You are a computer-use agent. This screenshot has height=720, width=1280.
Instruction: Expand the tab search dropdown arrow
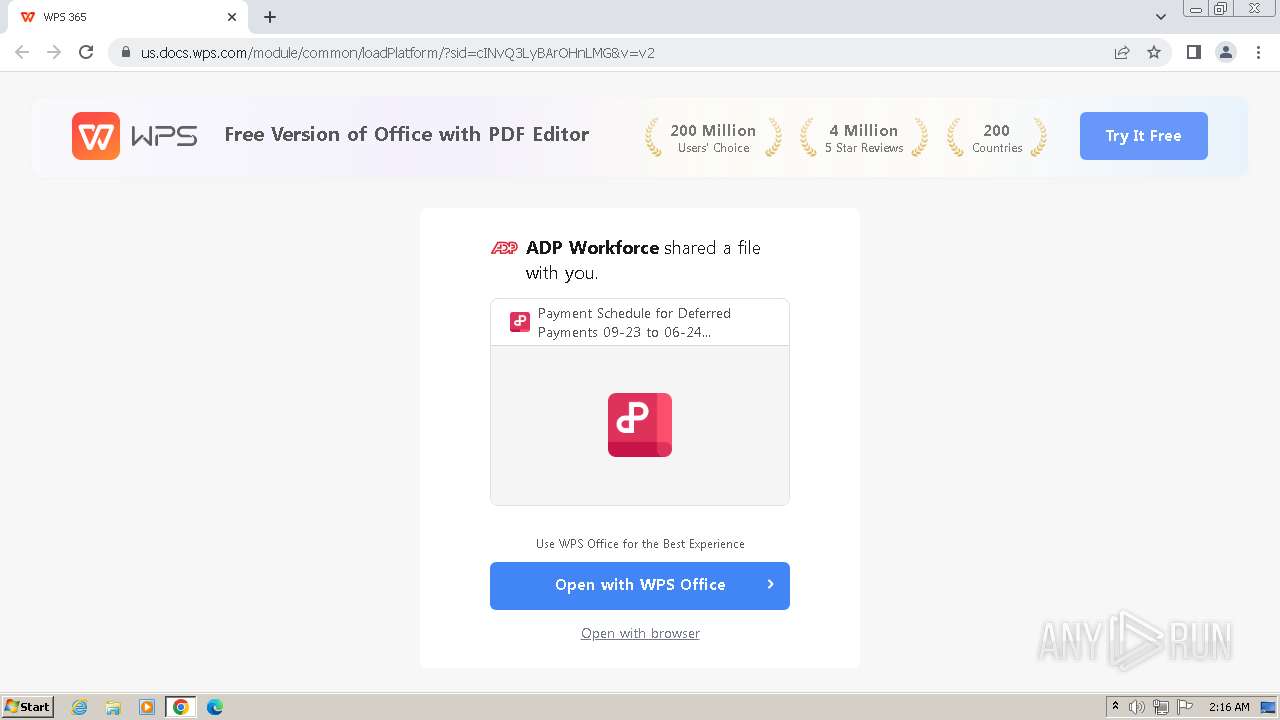[x=1161, y=17]
